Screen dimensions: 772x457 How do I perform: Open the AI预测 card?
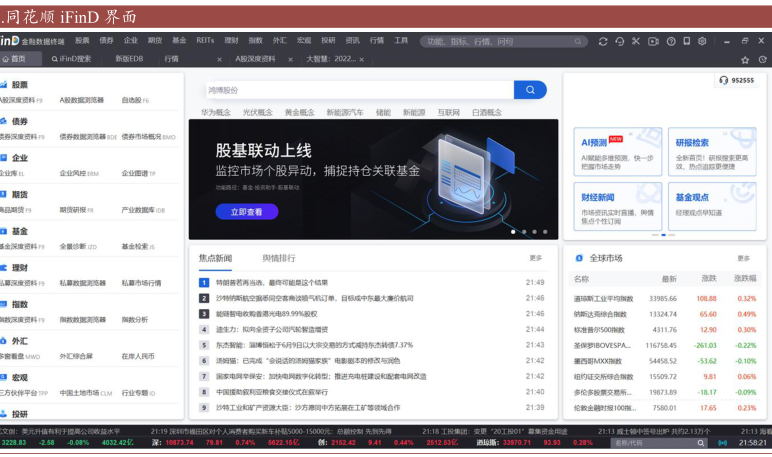tap(602, 142)
